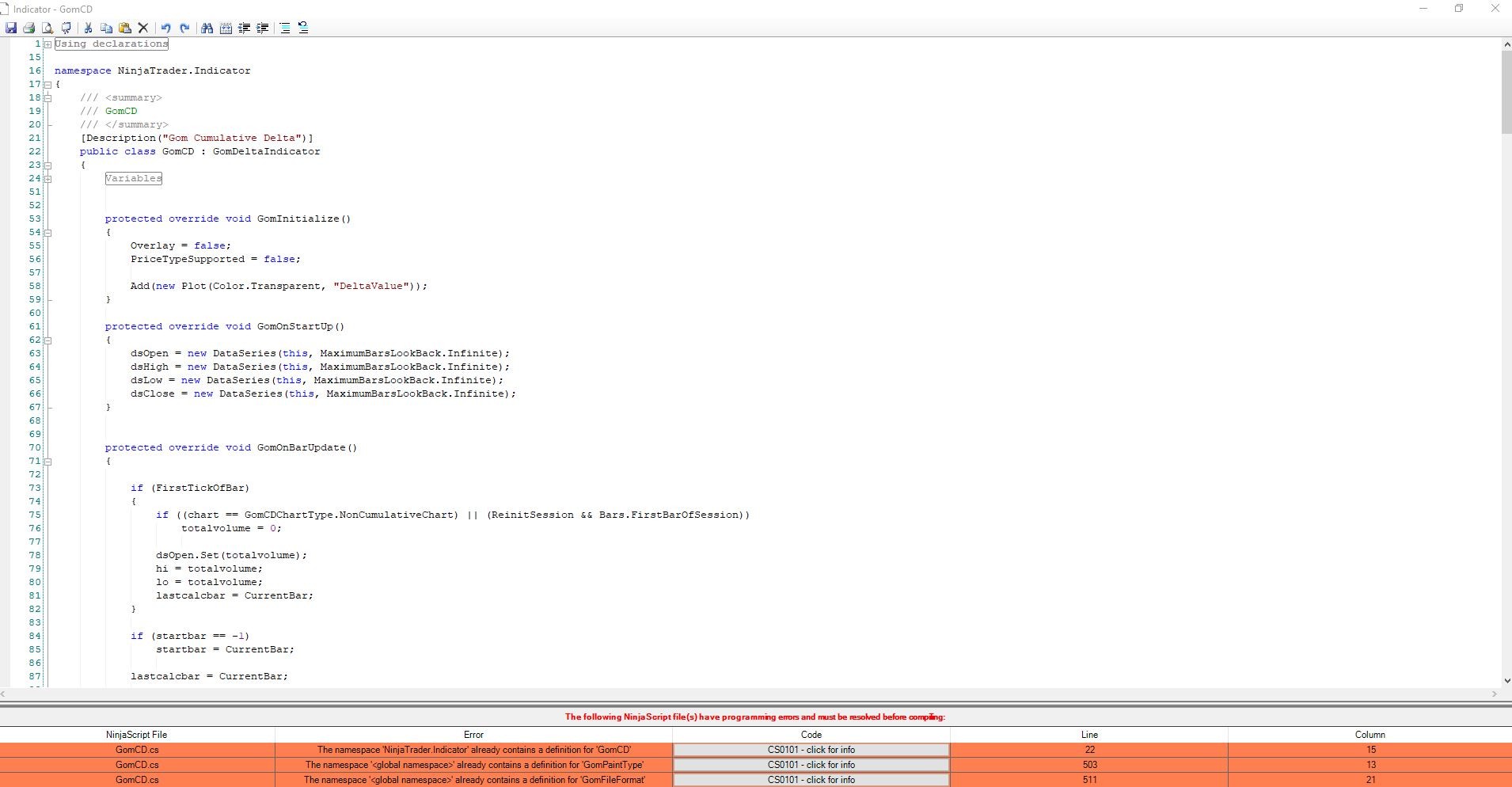Click the 'dsOpen = new DataSeries' line
Image resolution: width=1512 pixels, height=787 pixels.
(x=321, y=354)
